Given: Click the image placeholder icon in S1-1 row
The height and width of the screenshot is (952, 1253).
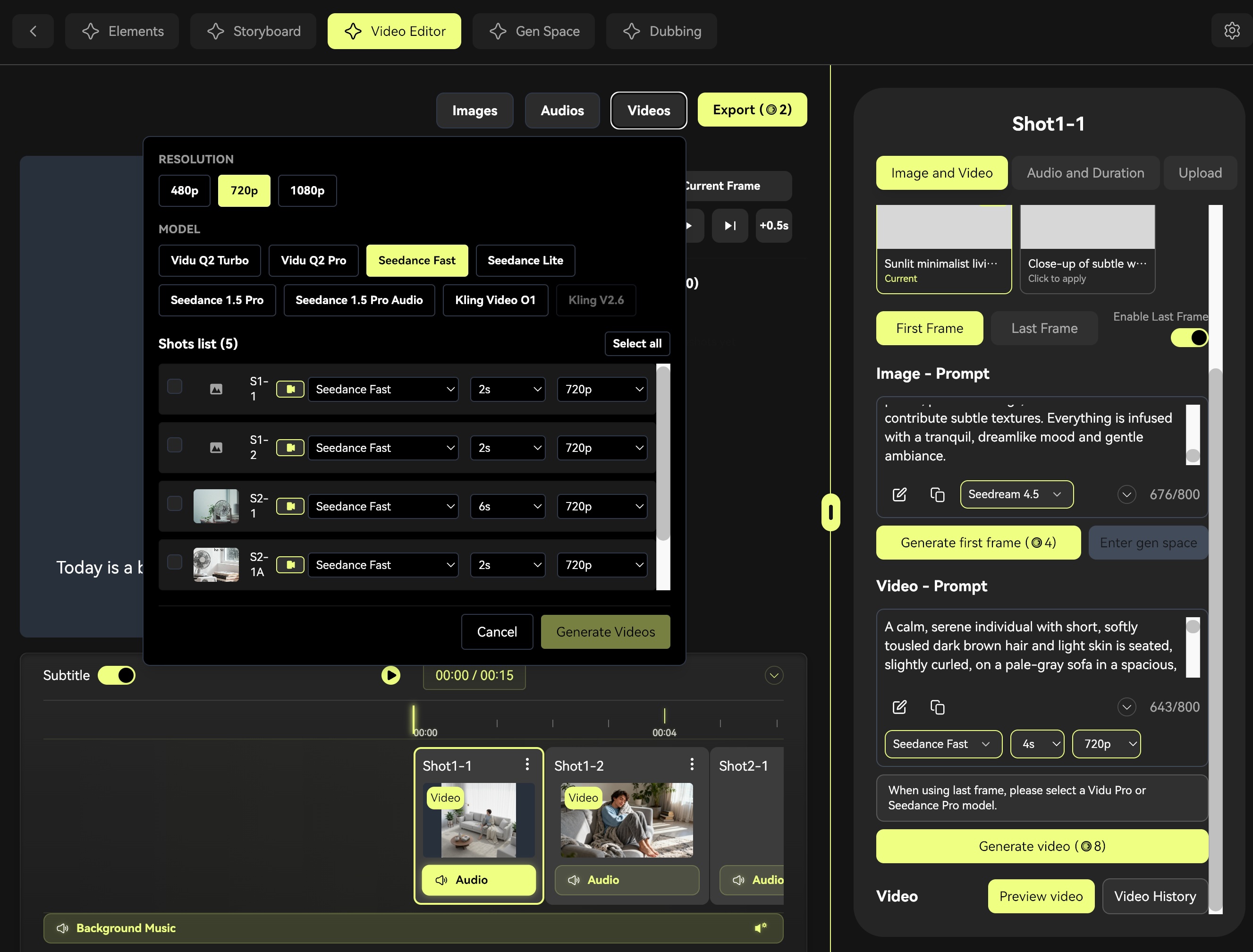Looking at the screenshot, I should [x=216, y=389].
